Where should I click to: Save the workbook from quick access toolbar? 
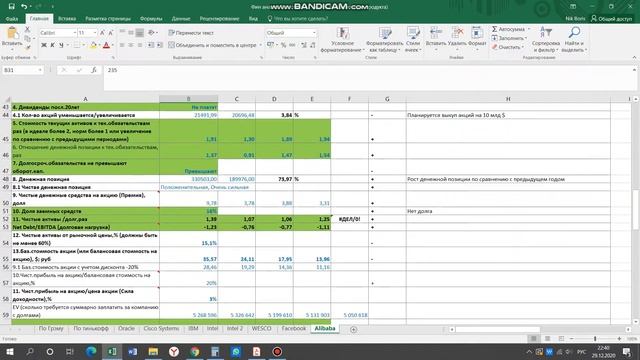(x=11, y=7)
